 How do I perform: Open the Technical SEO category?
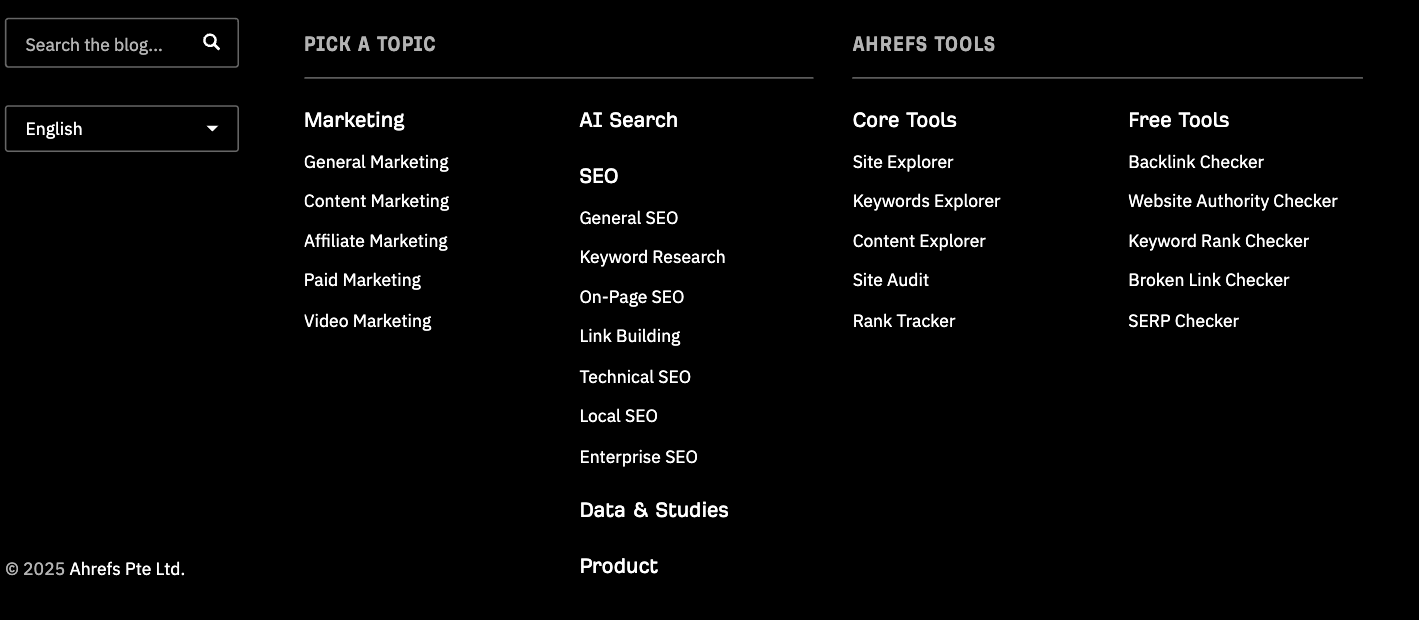click(x=635, y=377)
